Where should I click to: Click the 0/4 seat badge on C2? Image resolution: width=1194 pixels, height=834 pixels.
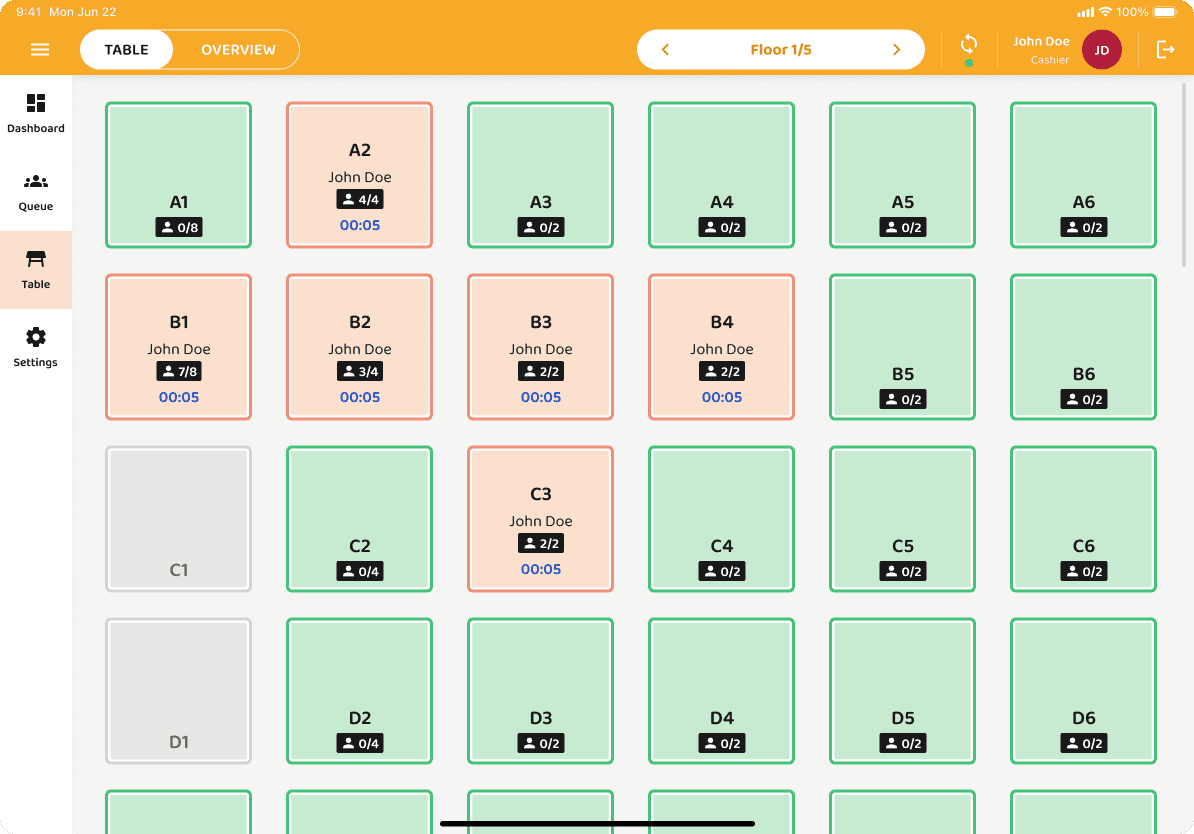coord(359,571)
